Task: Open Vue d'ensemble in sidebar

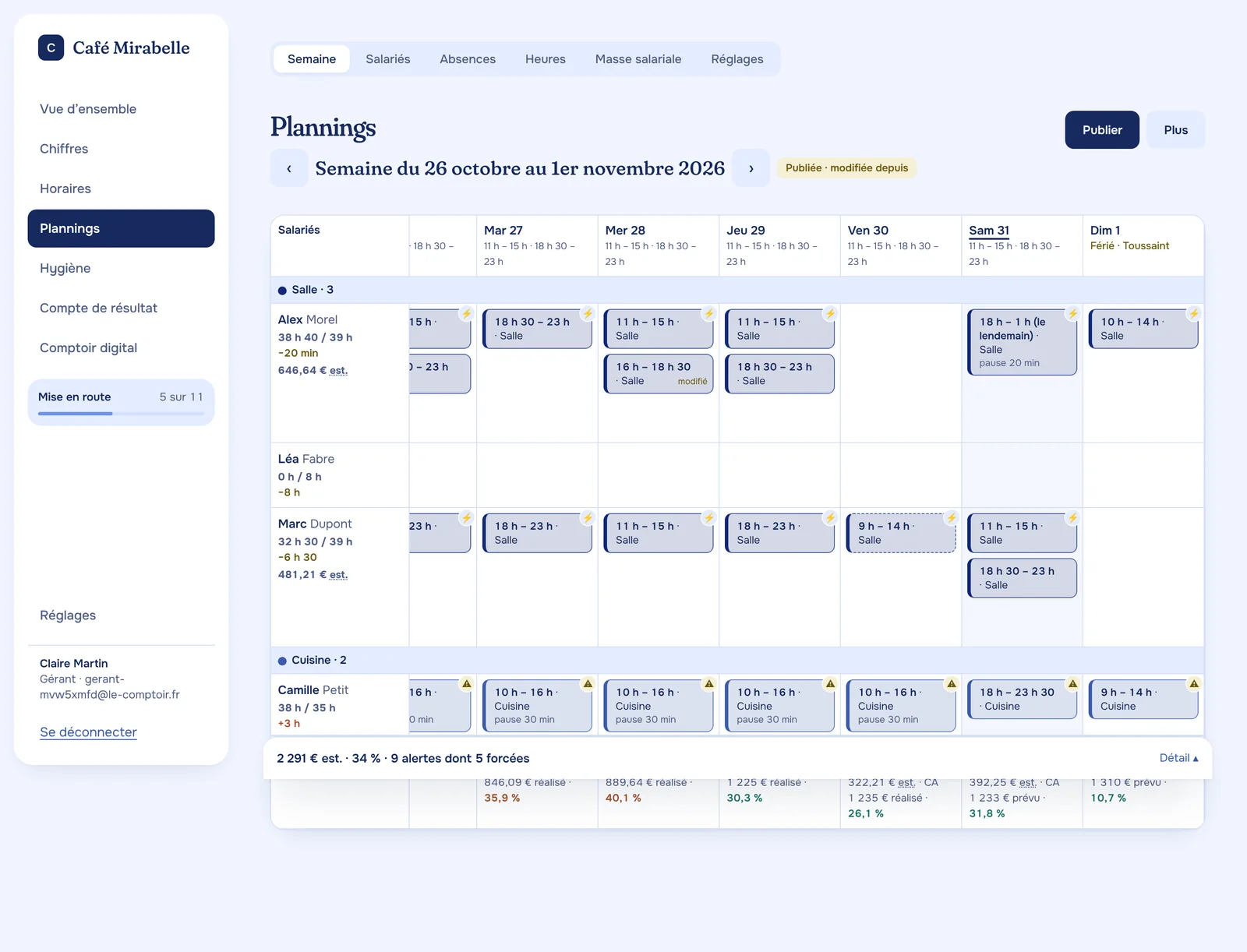Action: (x=121, y=109)
